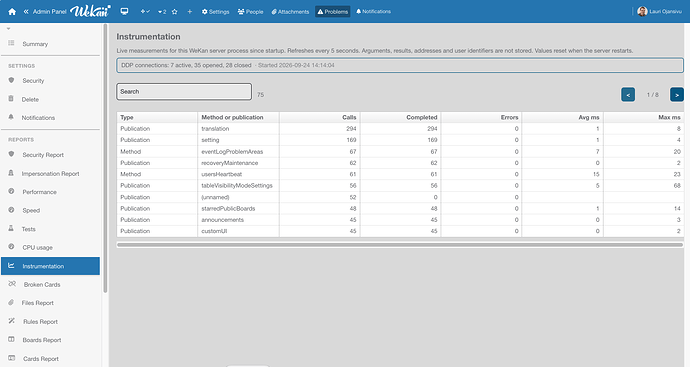Go to next page of results
Image resolution: width=690 pixels, height=367 pixels.
[x=677, y=95]
